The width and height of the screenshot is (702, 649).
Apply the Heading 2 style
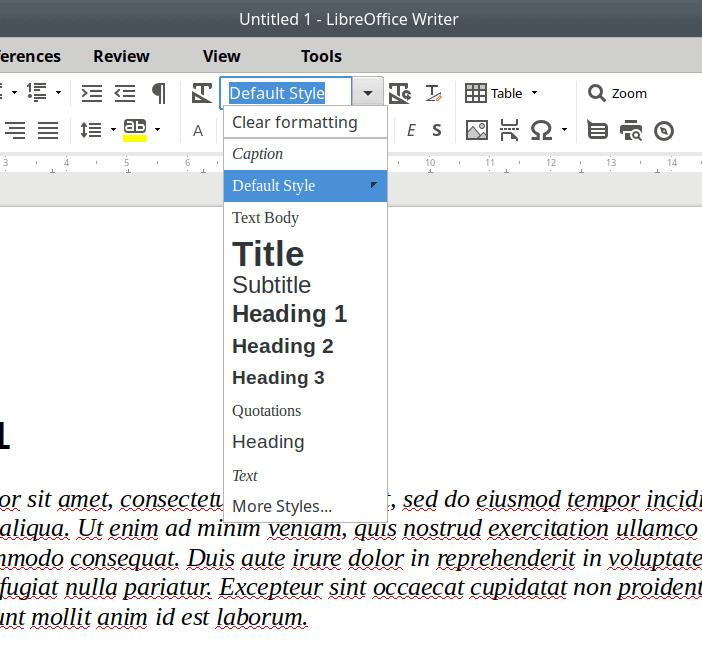305,346
